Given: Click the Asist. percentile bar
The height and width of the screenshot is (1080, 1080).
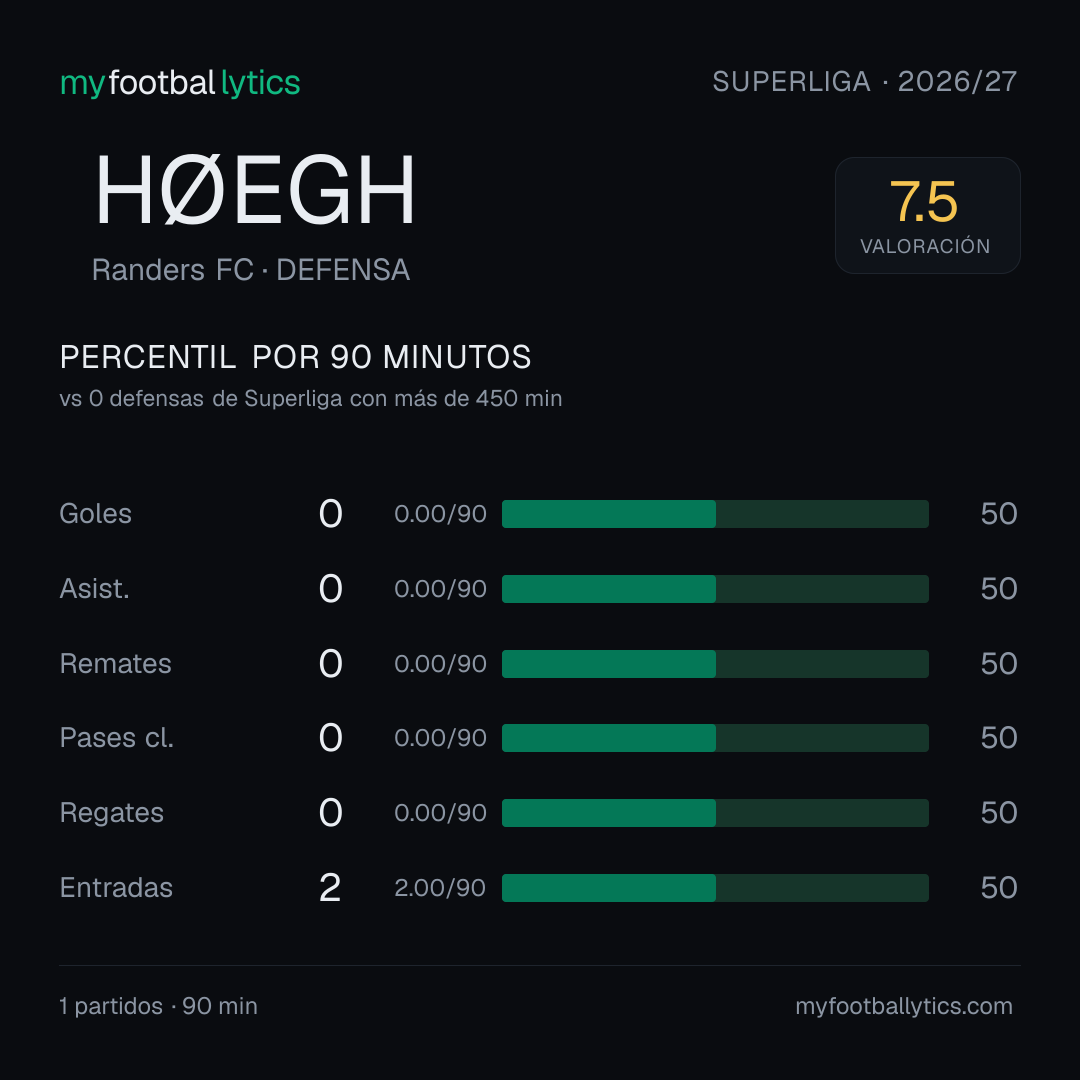Looking at the screenshot, I should click(715, 589).
